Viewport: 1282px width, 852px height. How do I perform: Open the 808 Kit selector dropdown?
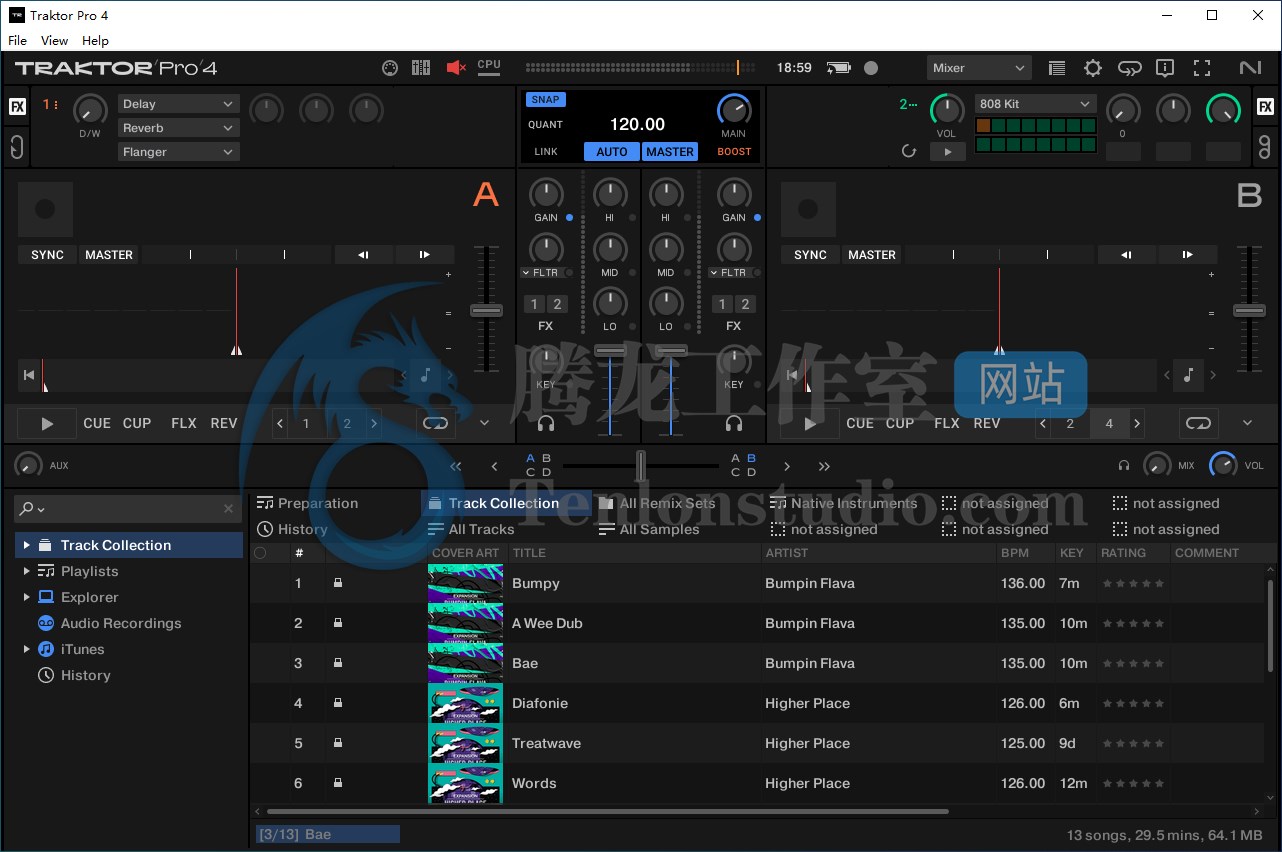1036,104
